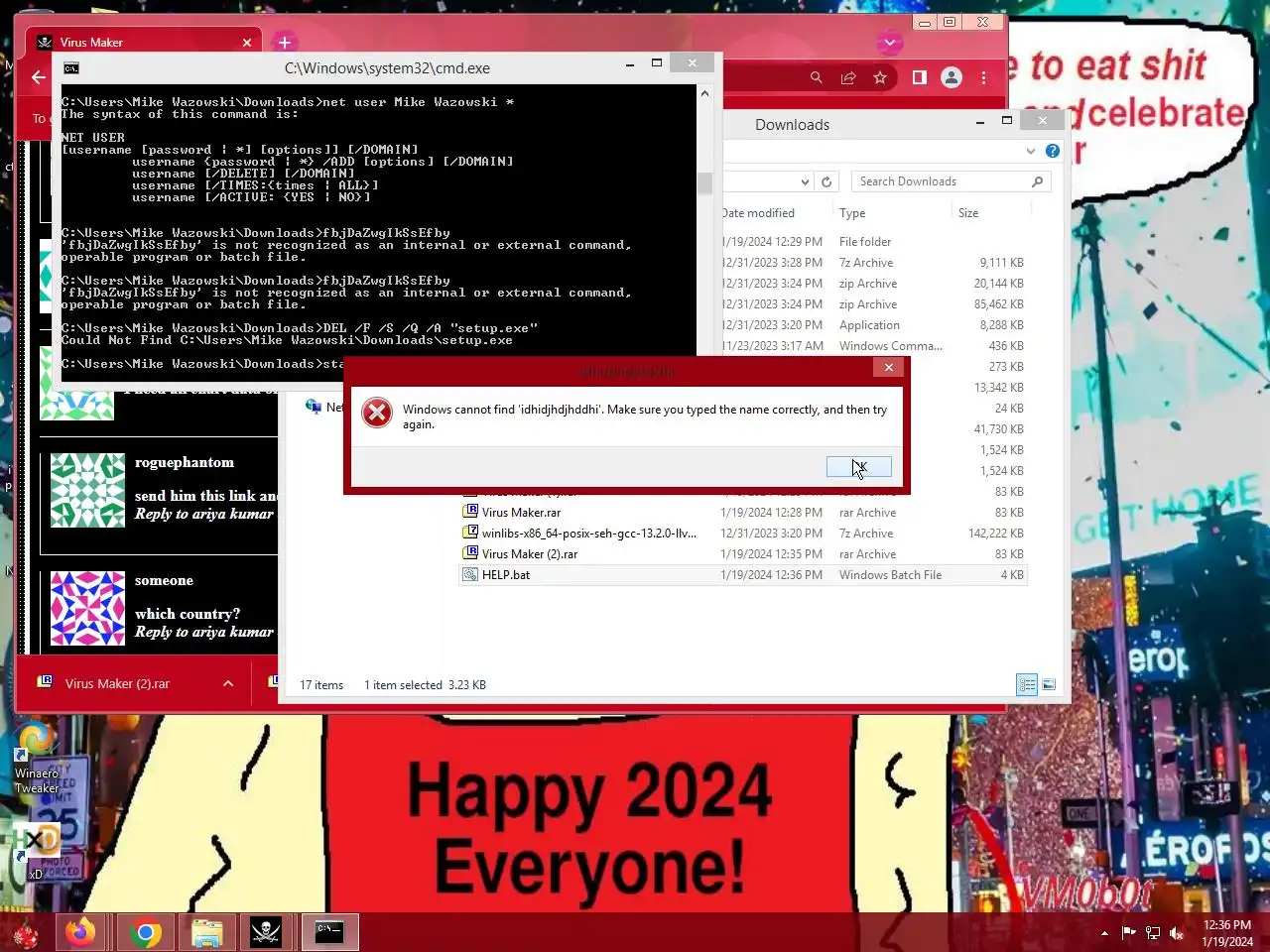Select Virus Maker.rar file
Viewport: 1270px width, 952px height.
click(521, 513)
